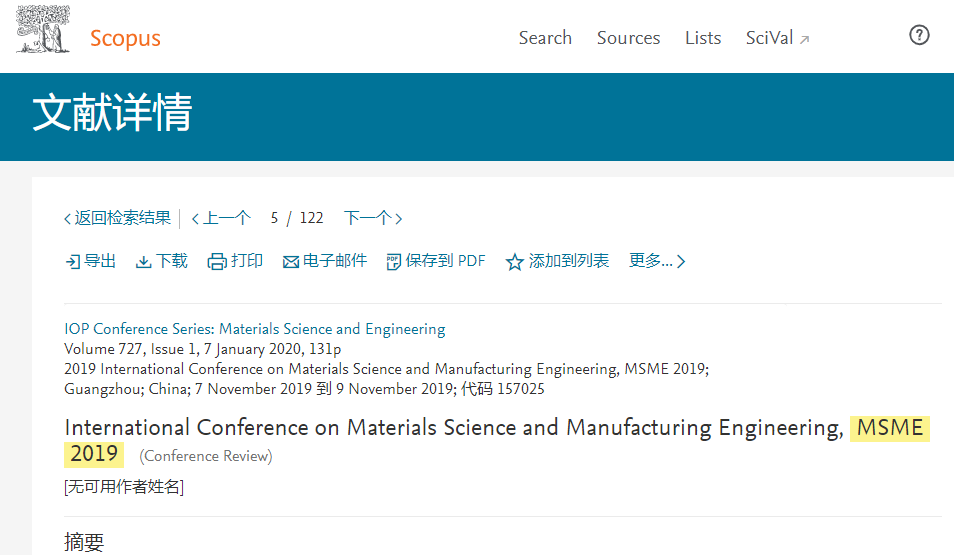This screenshot has width=954, height=555.
Task: Click the Elsevier tree logo
Action: pos(43,29)
